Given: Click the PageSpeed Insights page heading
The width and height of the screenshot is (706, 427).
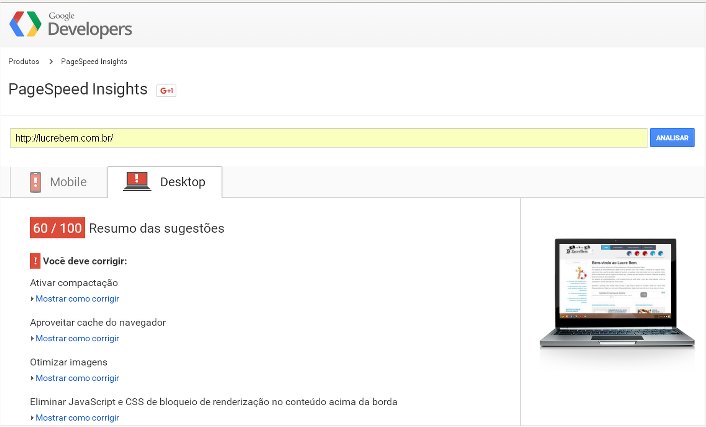Looking at the screenshot, I should pyautogui.click(x=78, y=89).
